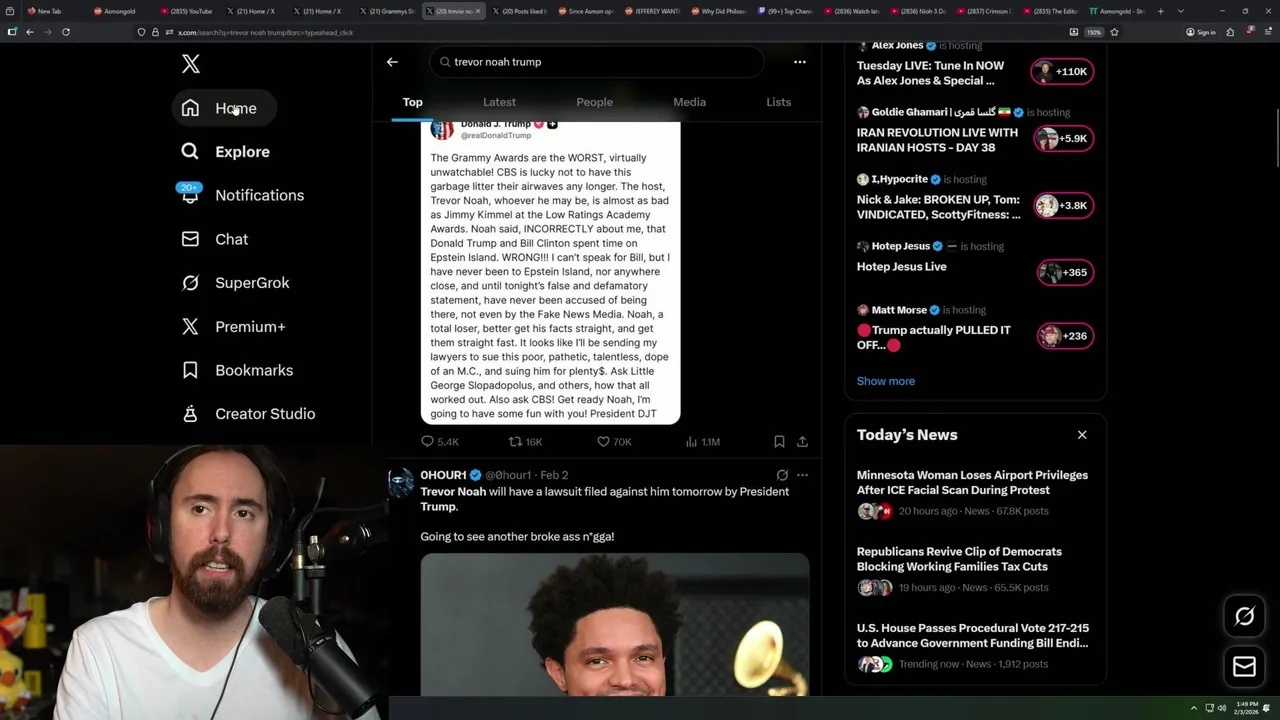The image size is (1280, 720).
Task: Switch to the Latest tab
Action: [499, 102]
